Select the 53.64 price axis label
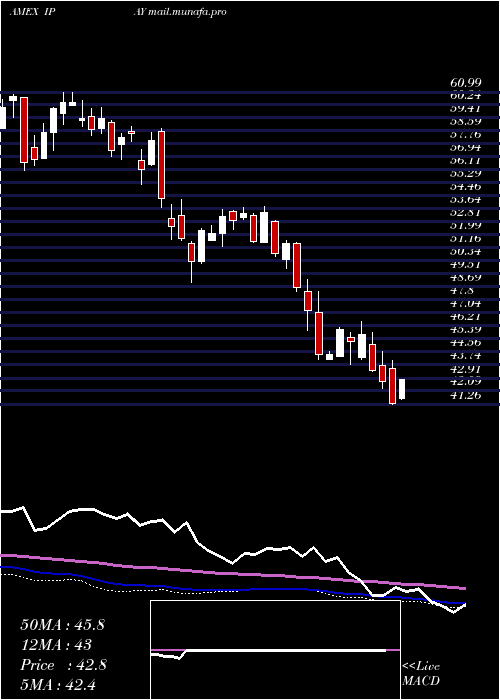Screen dimensions: 500x700 click(465, 200)
